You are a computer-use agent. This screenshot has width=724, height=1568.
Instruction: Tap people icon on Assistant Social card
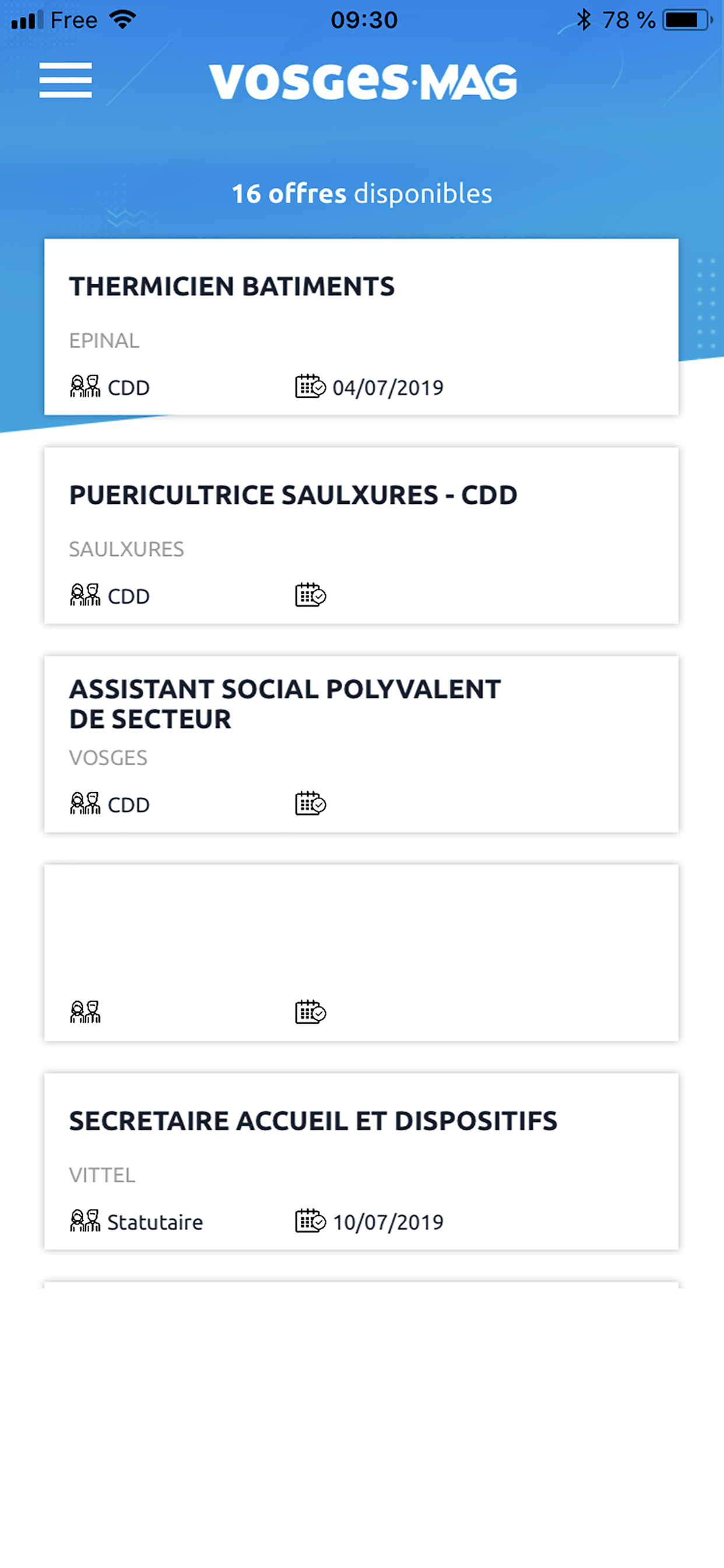pyautogui.click(x=85, y=803)
